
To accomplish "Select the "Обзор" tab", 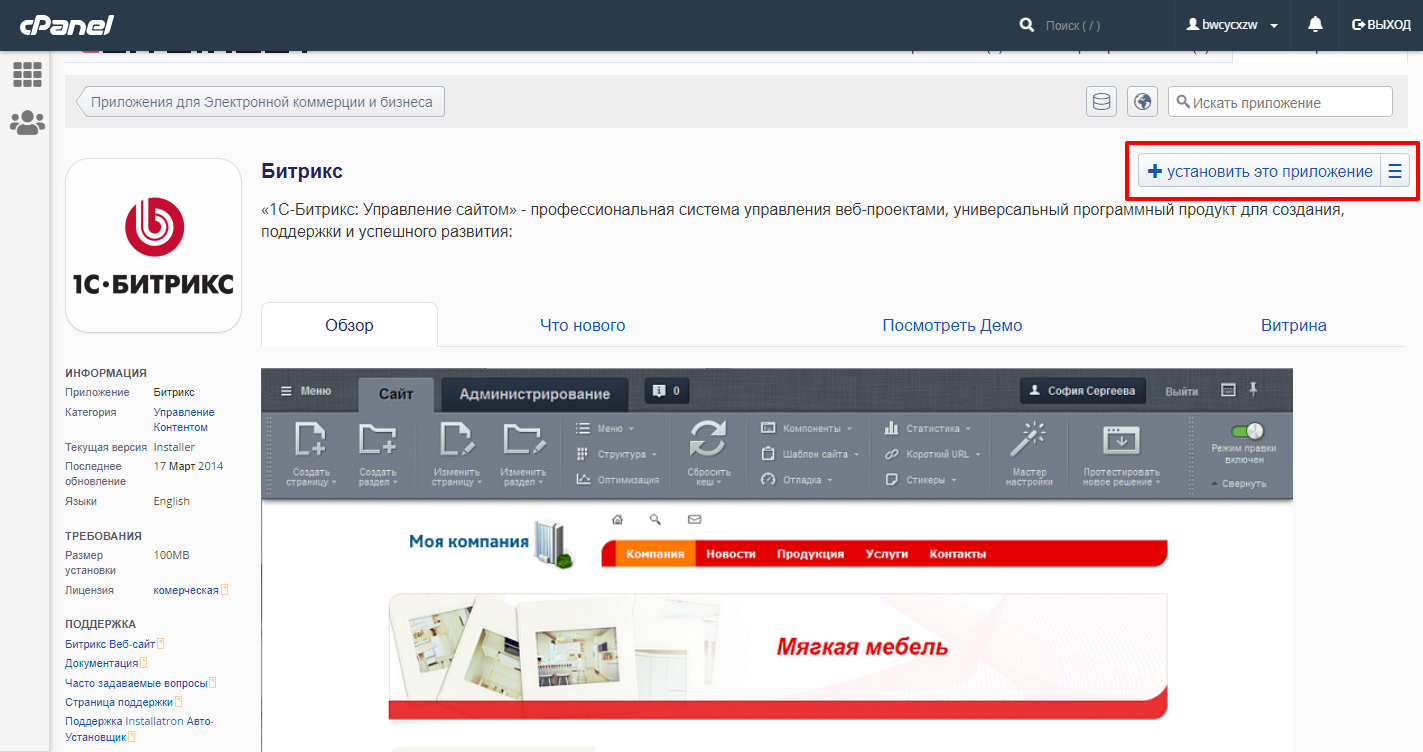I will pyautogui.click(x=349, y=325).
